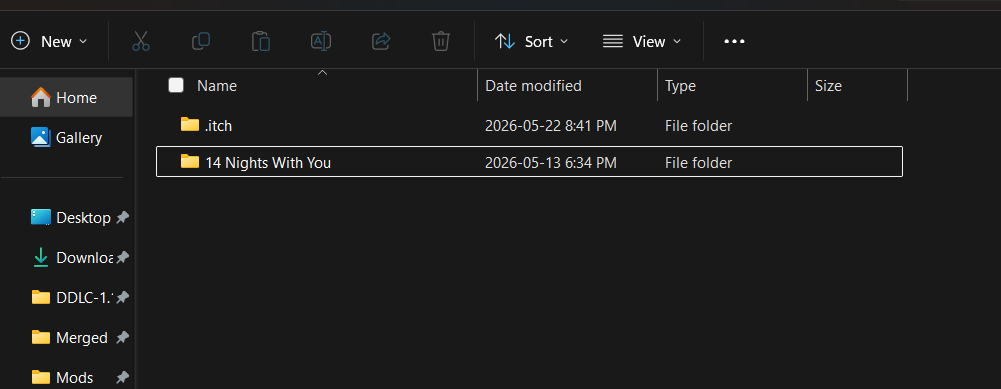Open pinned Downloads in the sidebar
The width and height of the screenshot is (1001, 389).
[x=72, y=257]
